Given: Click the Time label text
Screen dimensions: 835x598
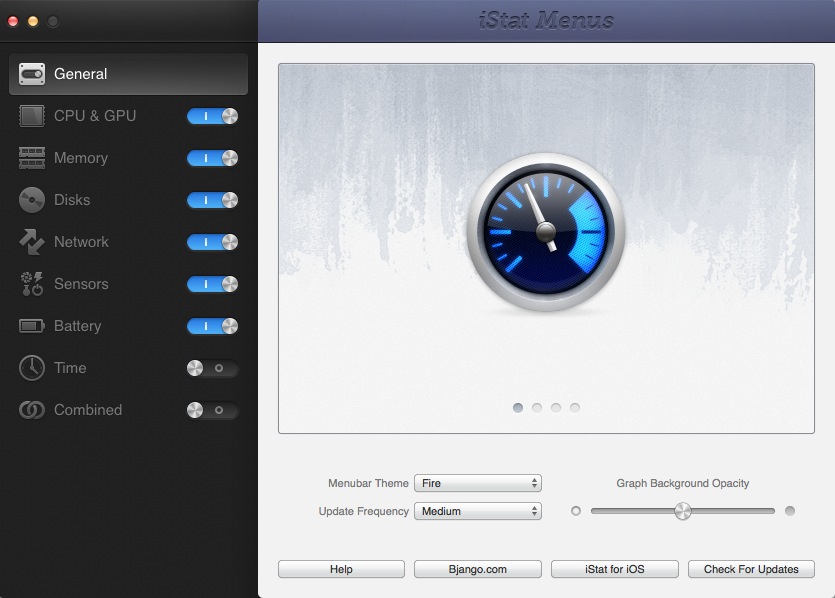Looking at the screenshot, I should click(70, 368).
